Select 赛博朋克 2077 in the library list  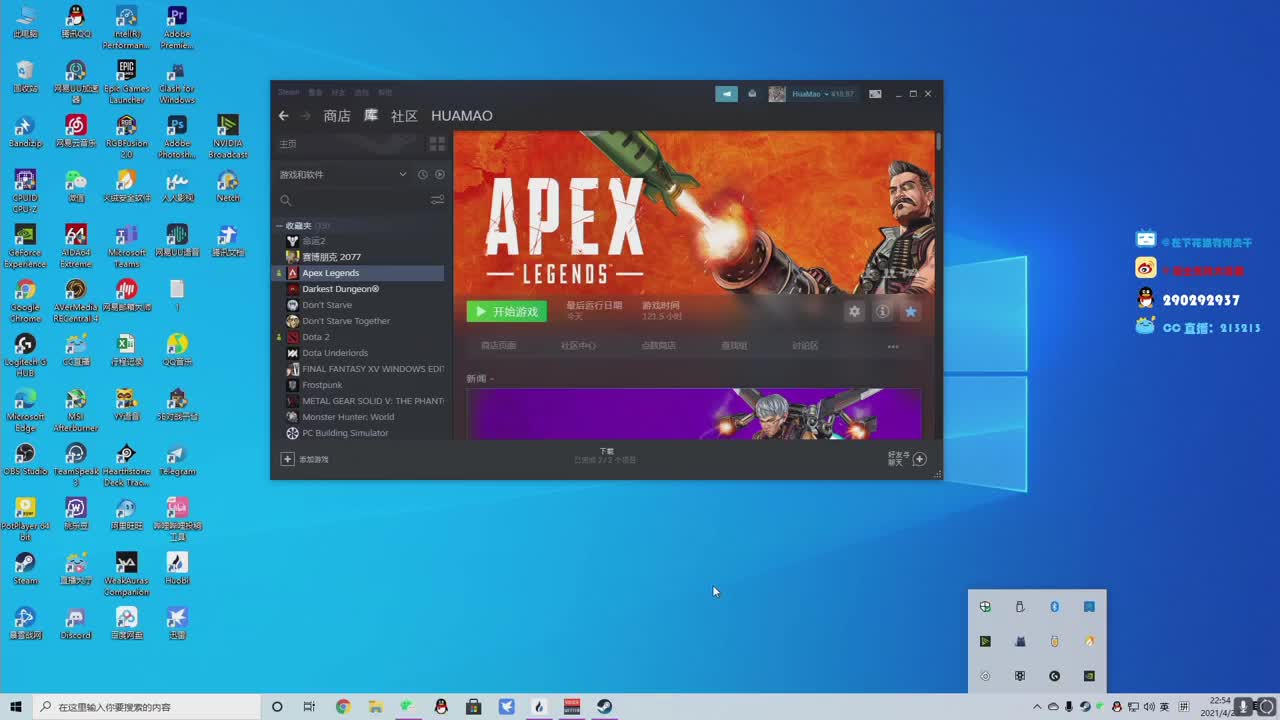[x=359, y=257]
